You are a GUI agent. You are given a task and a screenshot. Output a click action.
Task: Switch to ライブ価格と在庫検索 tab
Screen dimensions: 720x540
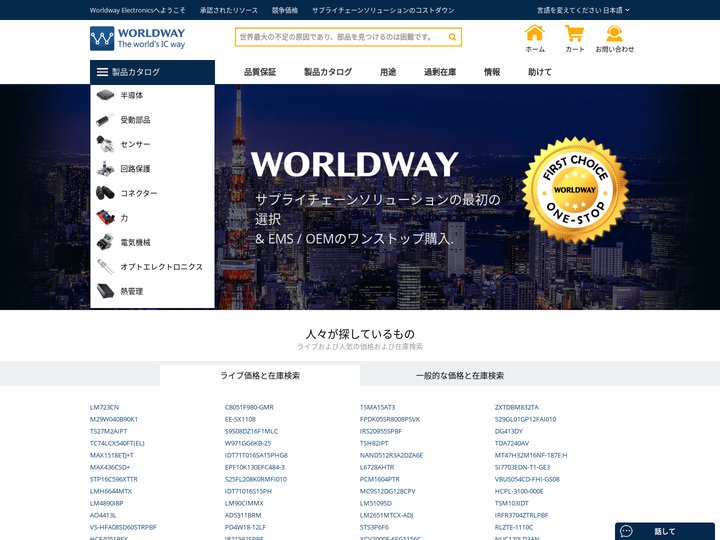click(260, 376)
